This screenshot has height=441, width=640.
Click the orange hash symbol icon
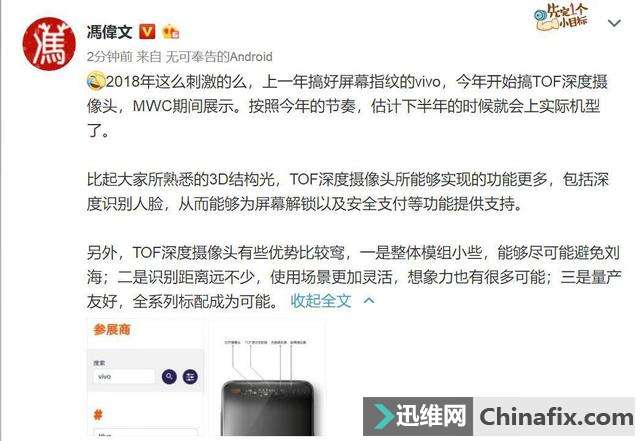point(98,415)
